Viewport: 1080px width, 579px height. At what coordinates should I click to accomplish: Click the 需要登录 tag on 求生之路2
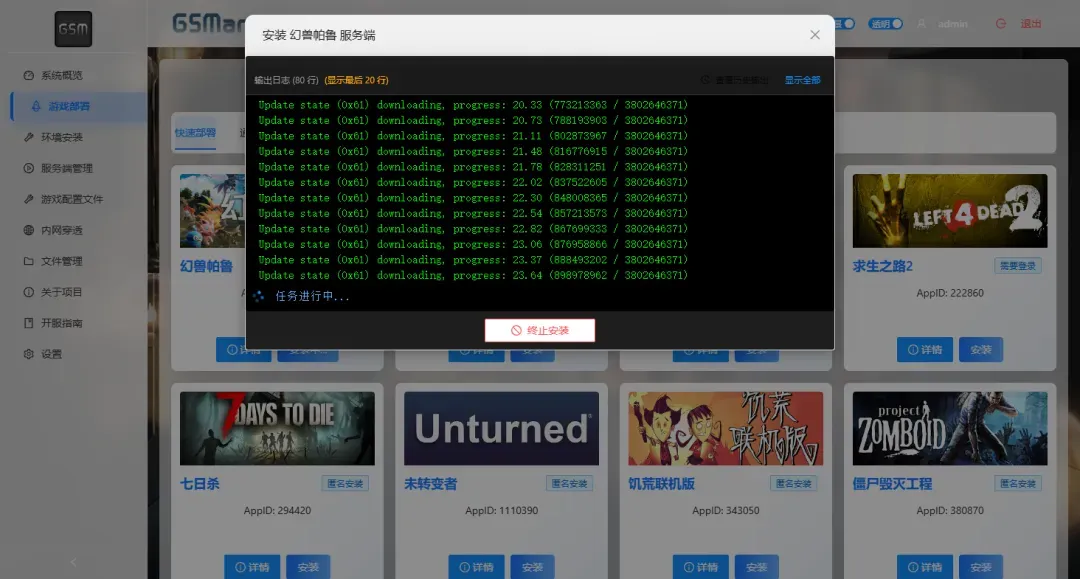coord(1017,266)
